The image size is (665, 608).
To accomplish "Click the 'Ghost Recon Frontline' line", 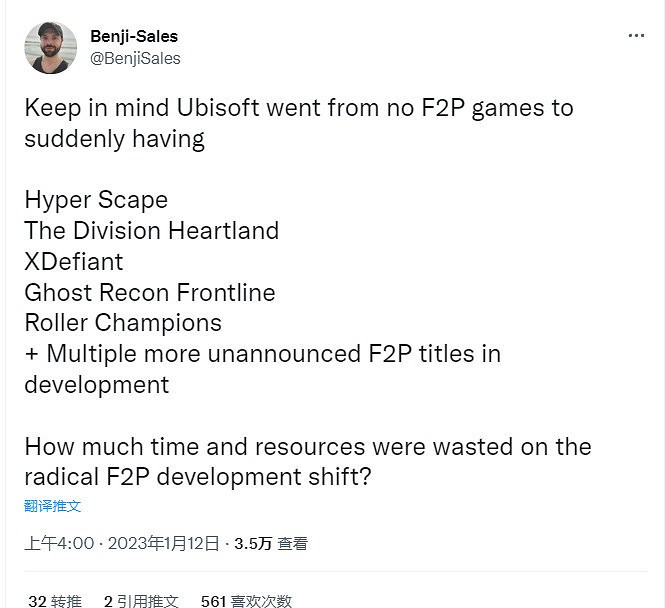I will tap(149, 292).
